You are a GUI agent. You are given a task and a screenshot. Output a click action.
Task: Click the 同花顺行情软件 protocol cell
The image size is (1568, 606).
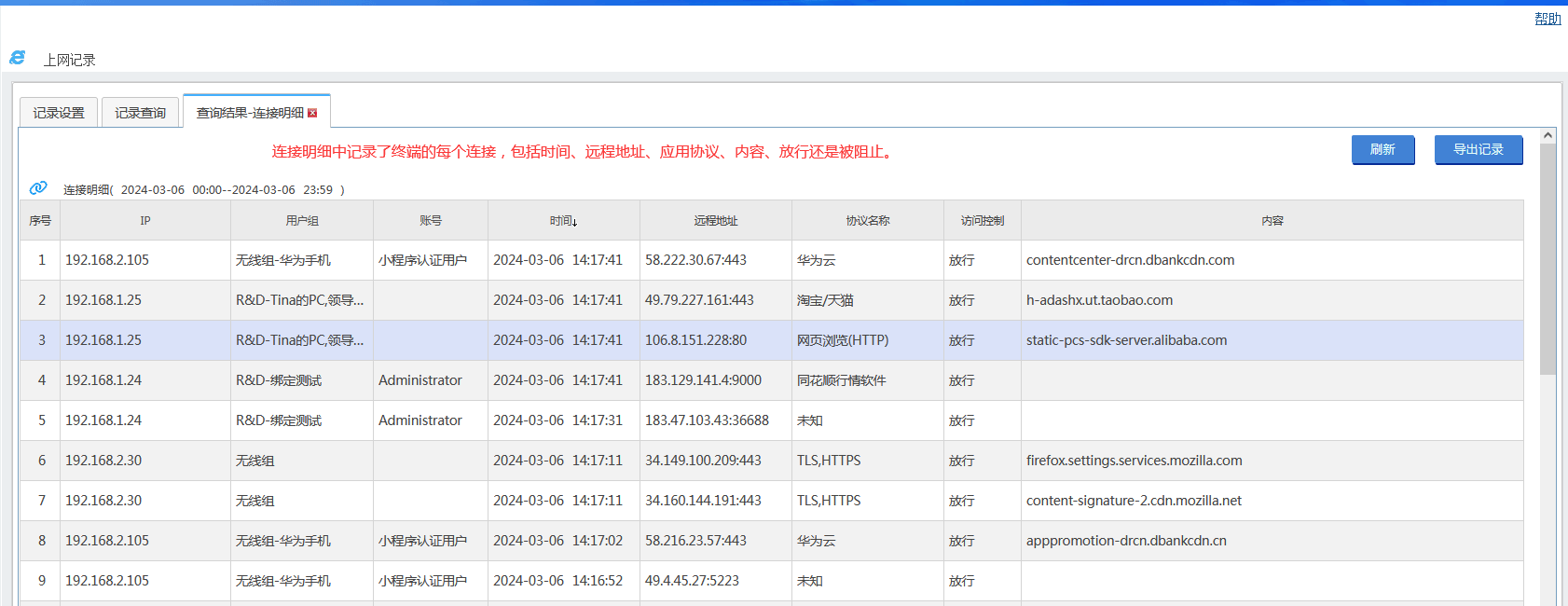(x=841, y=380)
